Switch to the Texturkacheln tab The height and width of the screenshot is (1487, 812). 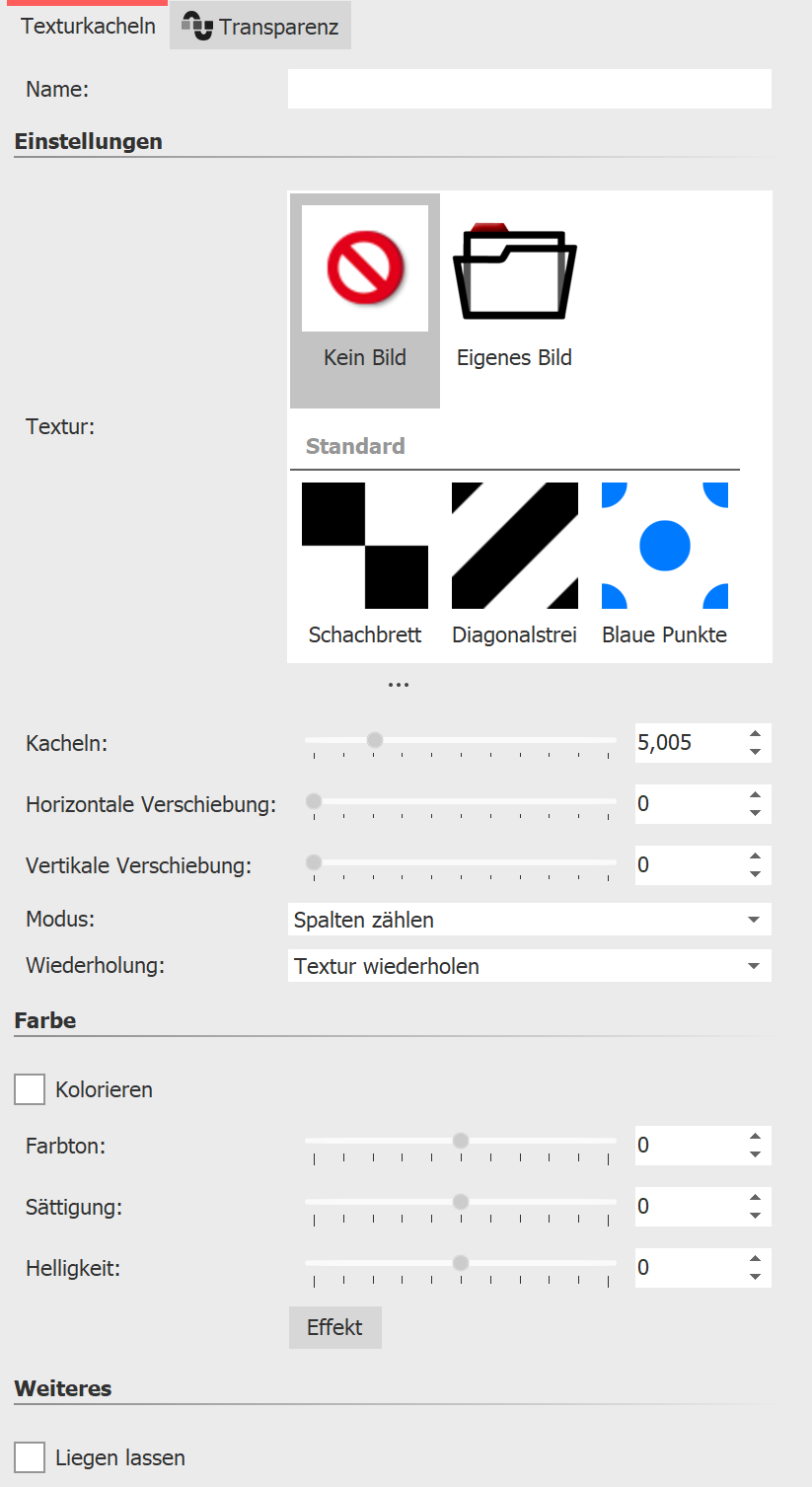(88, 26)
